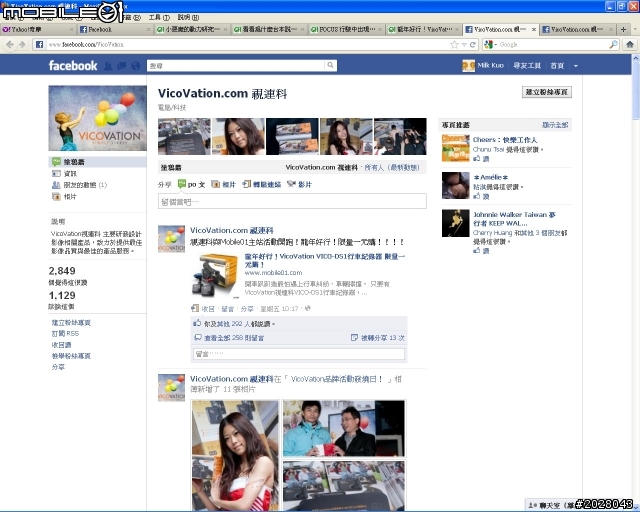The height and width of the screenshot is (512, 640).
Task: Open Facebook friend requests icon
Action: point(108,66)
